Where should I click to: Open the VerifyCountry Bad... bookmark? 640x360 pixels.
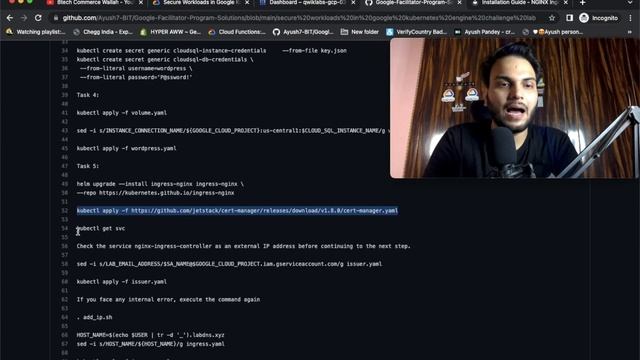click(x=417, y=32)
